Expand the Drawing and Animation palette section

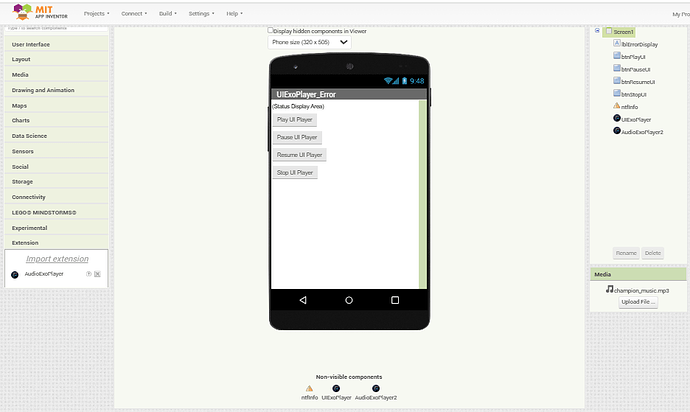click(x=56, y=90)
